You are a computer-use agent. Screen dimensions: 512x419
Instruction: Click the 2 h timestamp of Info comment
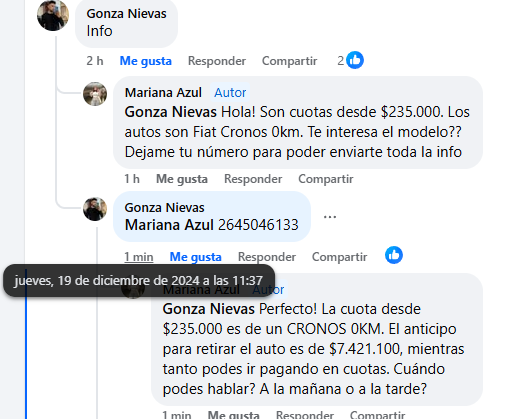click(95, 61)
